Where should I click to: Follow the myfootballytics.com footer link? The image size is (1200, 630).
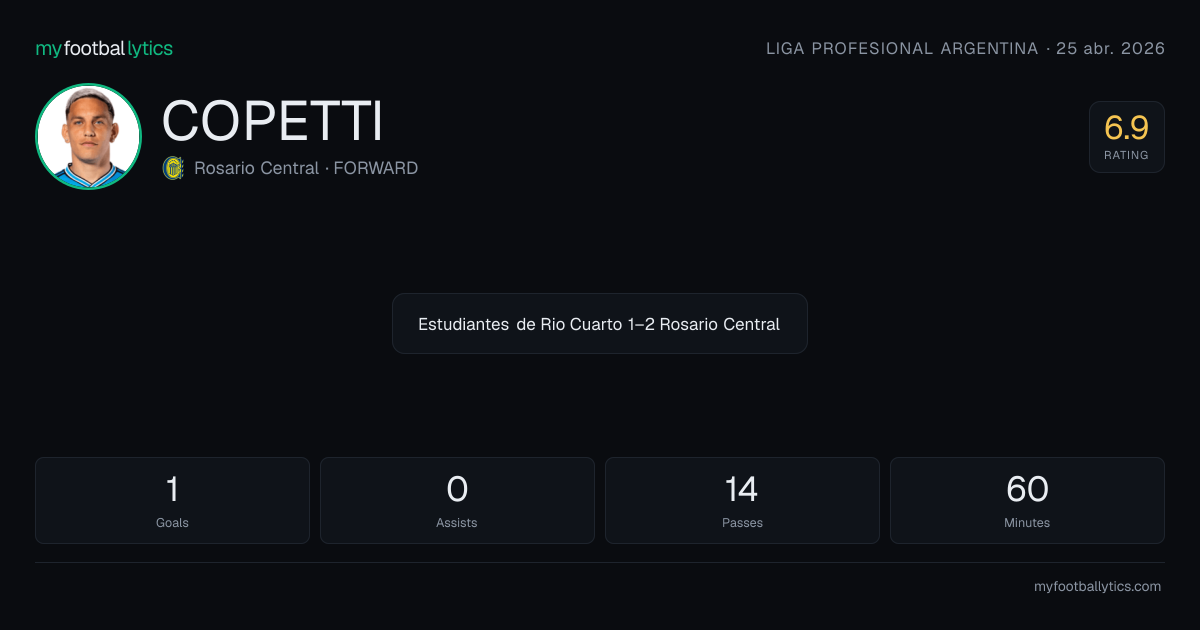[1097, 587]
